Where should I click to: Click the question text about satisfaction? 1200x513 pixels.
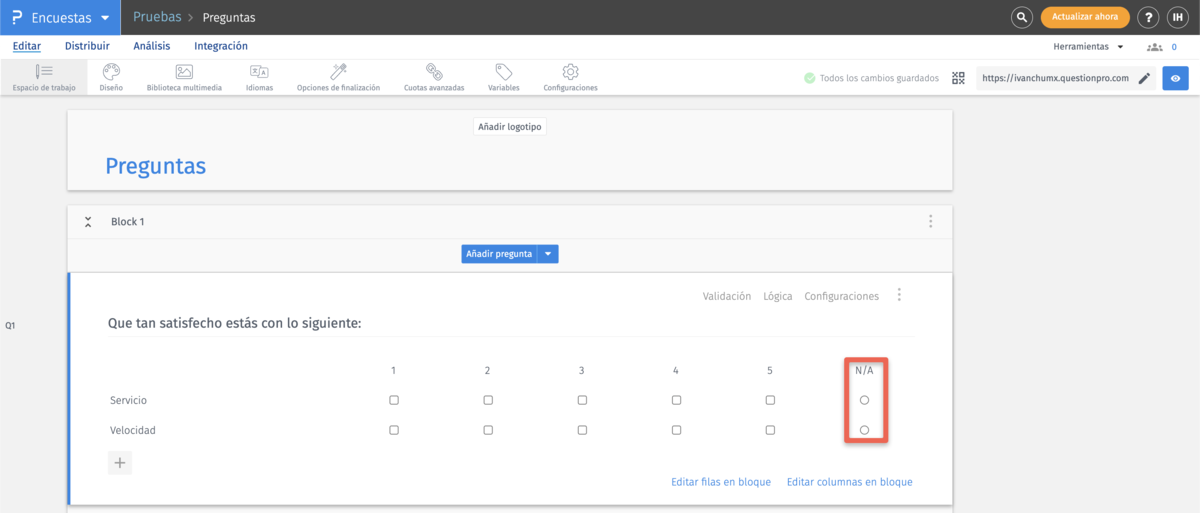click(x=234, y=324)
